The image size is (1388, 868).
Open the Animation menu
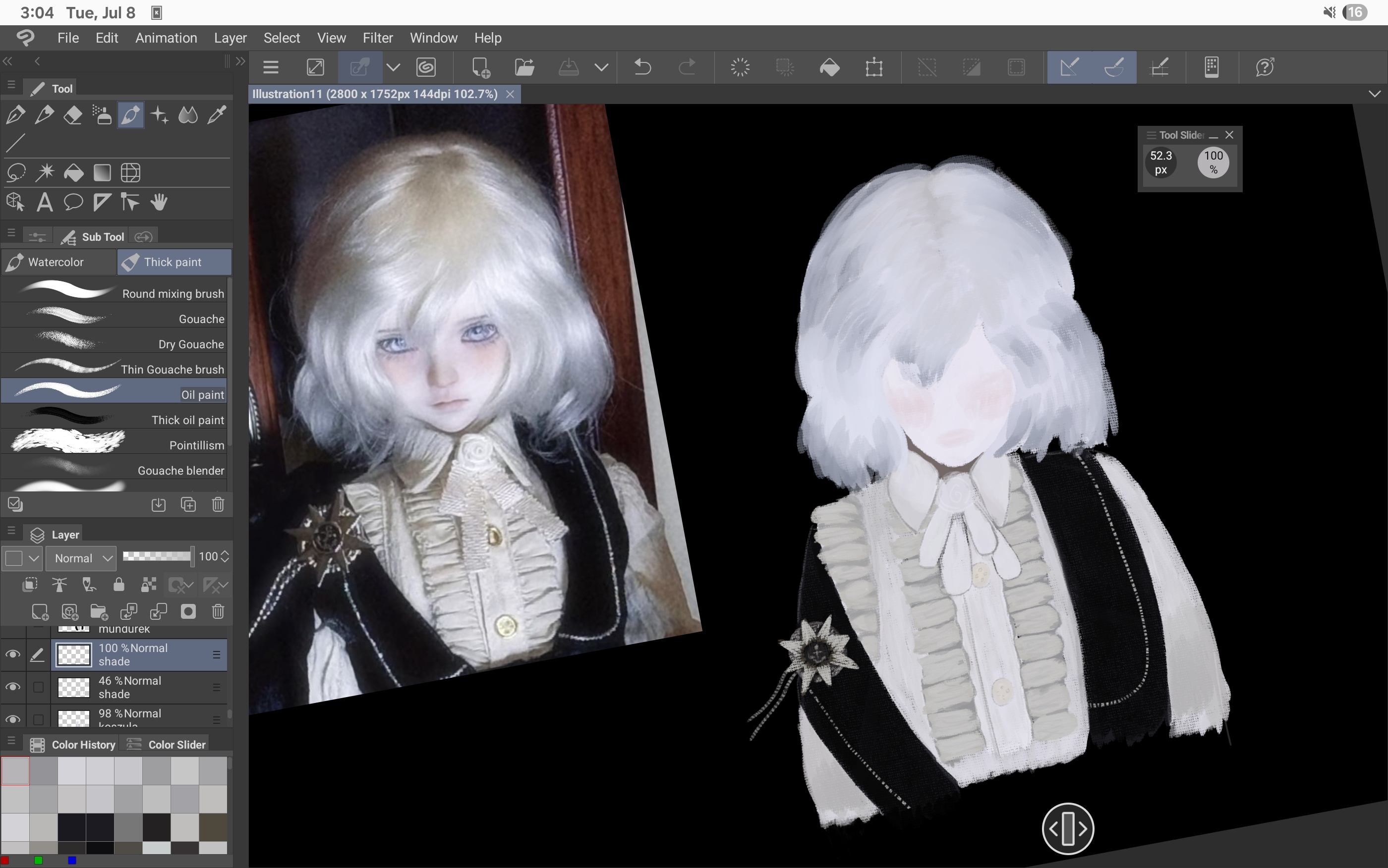pyautogui.click(x=166, y=38)
